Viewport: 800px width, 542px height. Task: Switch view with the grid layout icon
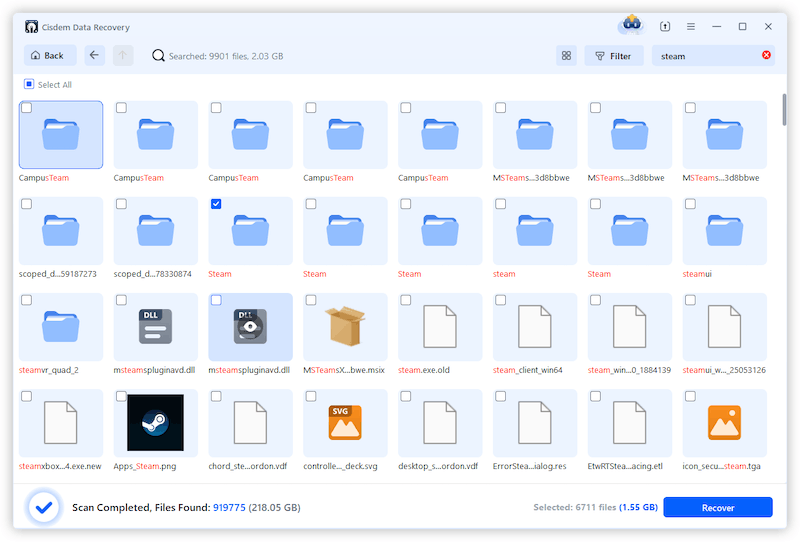tap(566, 56)
